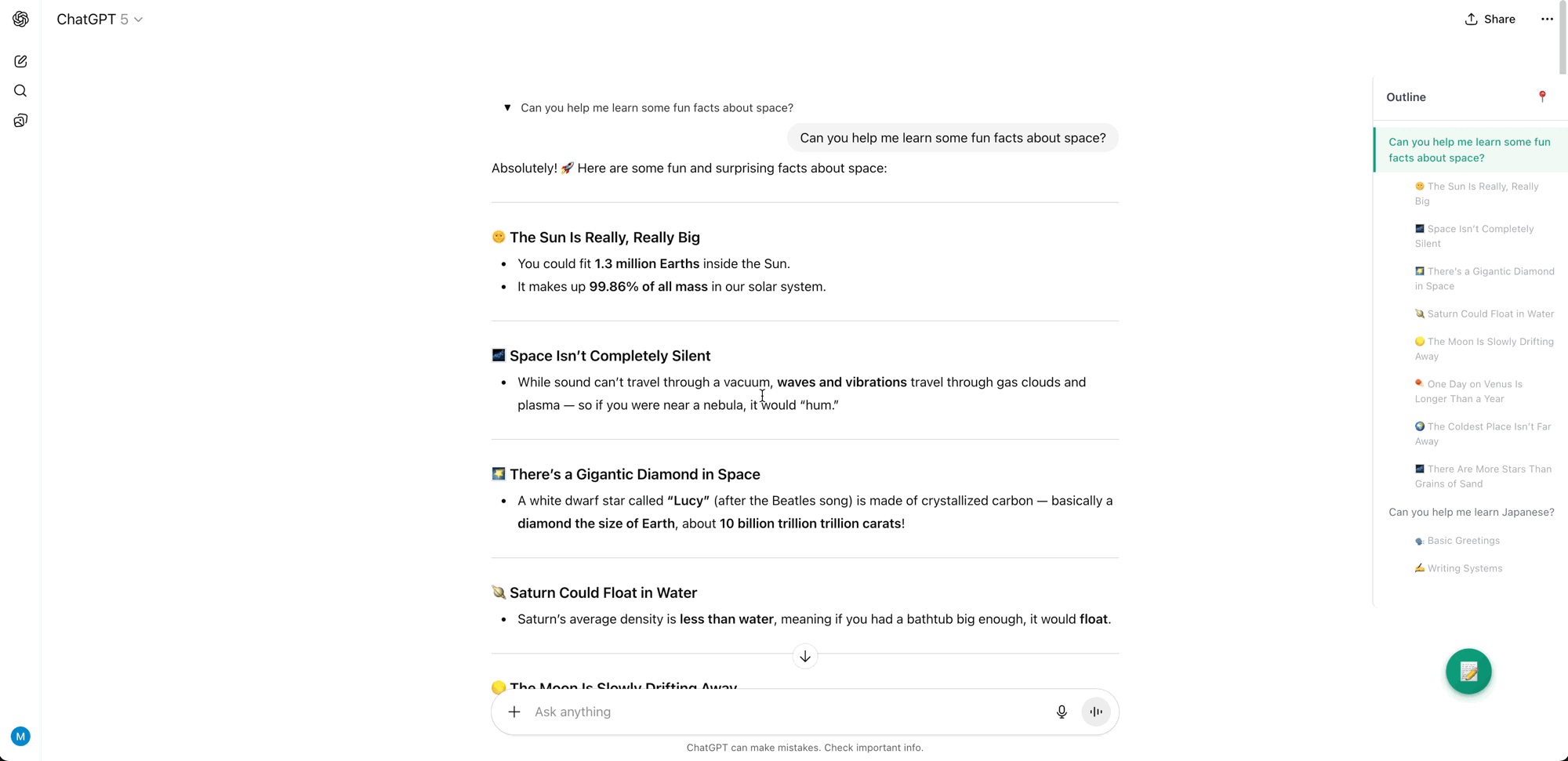This screenshot has width=1568, height=761.
Task: Expand your profile avatar menu
Action: [20, 737]
